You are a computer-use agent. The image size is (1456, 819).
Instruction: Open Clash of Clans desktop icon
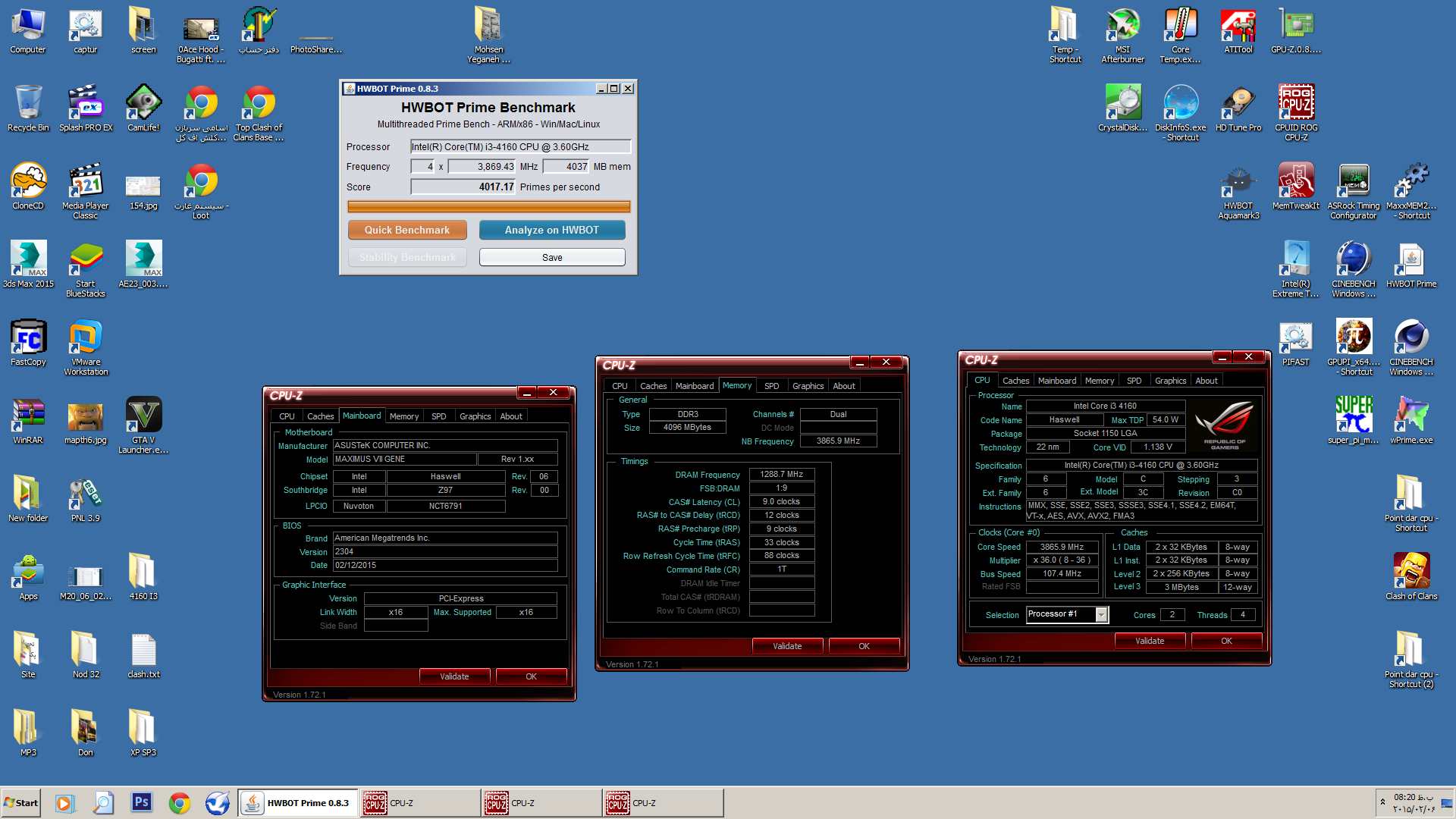pyautogui.click(x=1410, y=576)
